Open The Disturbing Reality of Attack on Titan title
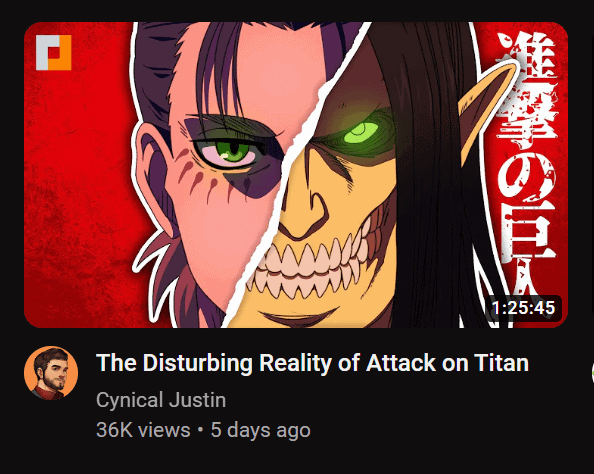The height and width of the screenshot is (474, 594). coord(312,363)
